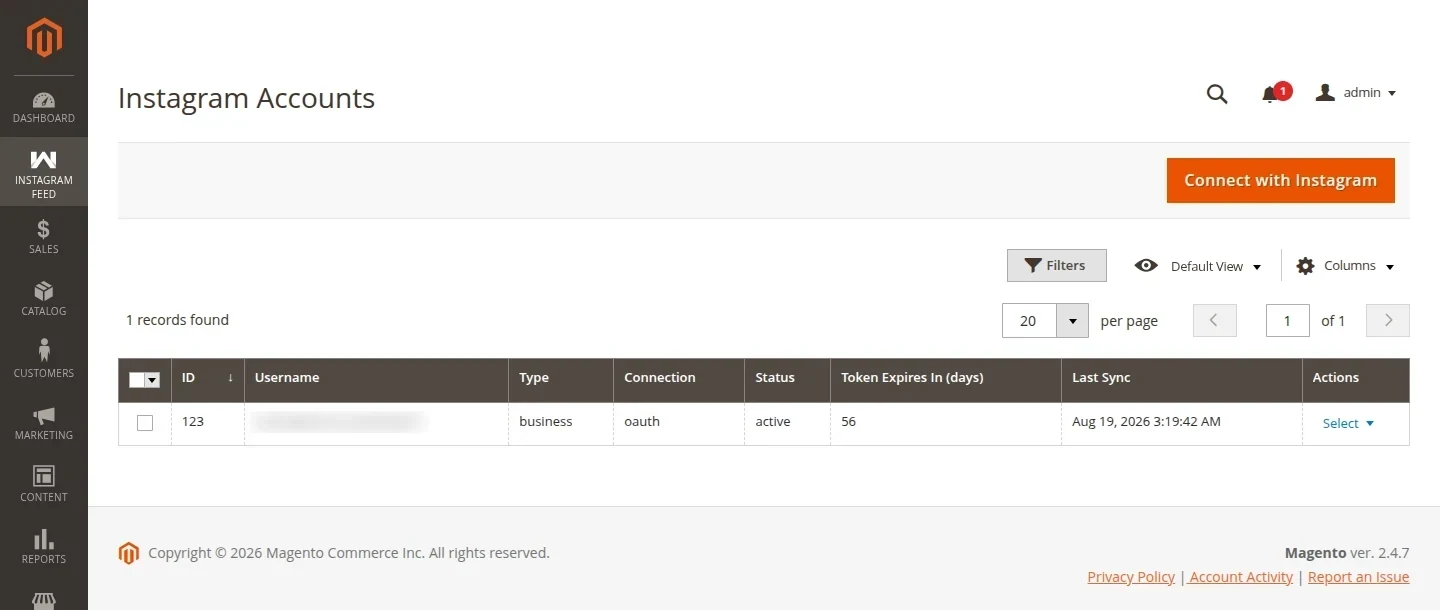Viewport: 1440px width, 610px height.
Task: Open the Account Activity link
Action: (1241, 577)
